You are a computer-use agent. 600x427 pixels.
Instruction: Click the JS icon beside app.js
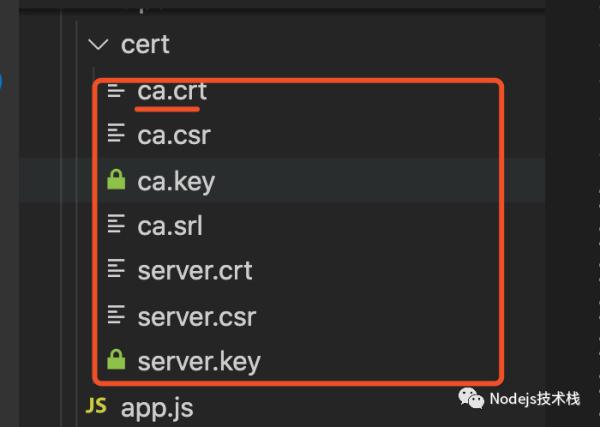click(x=97, y=406)
